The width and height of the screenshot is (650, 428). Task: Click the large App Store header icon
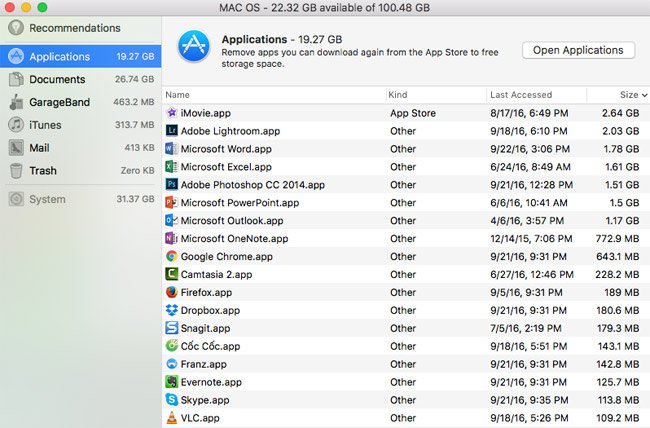(193, 46)
